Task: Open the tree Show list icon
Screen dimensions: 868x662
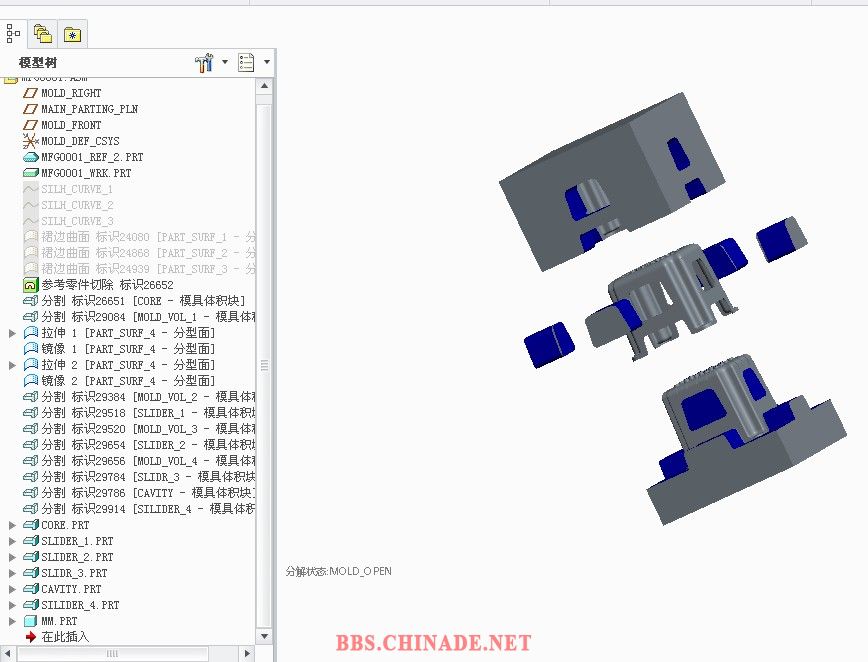Action: (x=246, y=63)
